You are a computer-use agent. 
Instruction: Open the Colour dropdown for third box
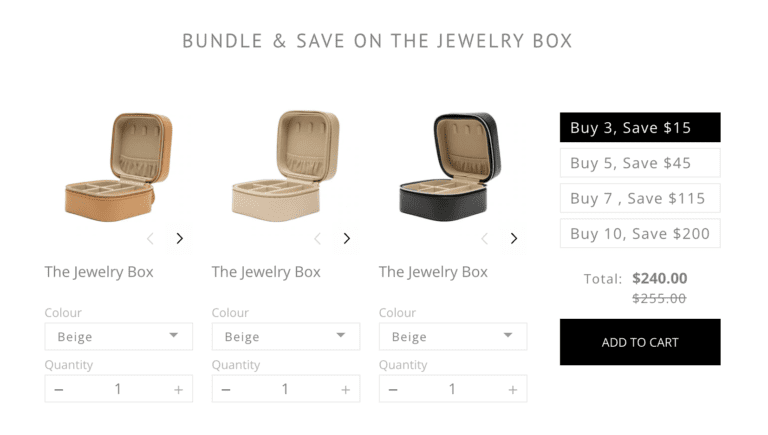tap(452, 336)
